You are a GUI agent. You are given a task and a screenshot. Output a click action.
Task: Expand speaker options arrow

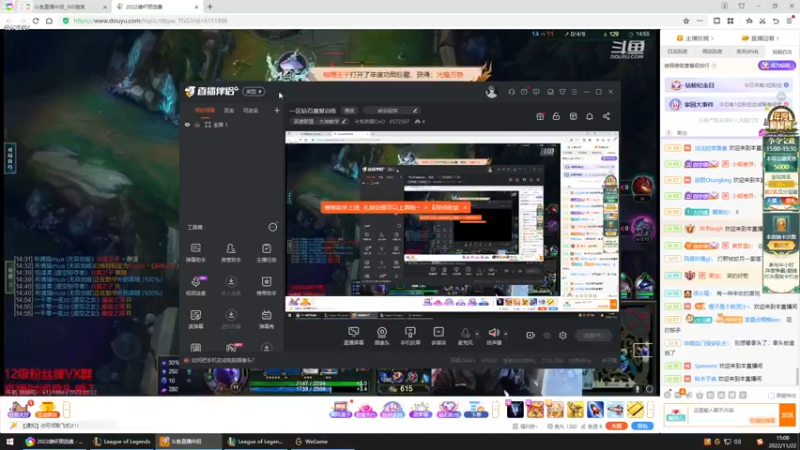[506, 334]
